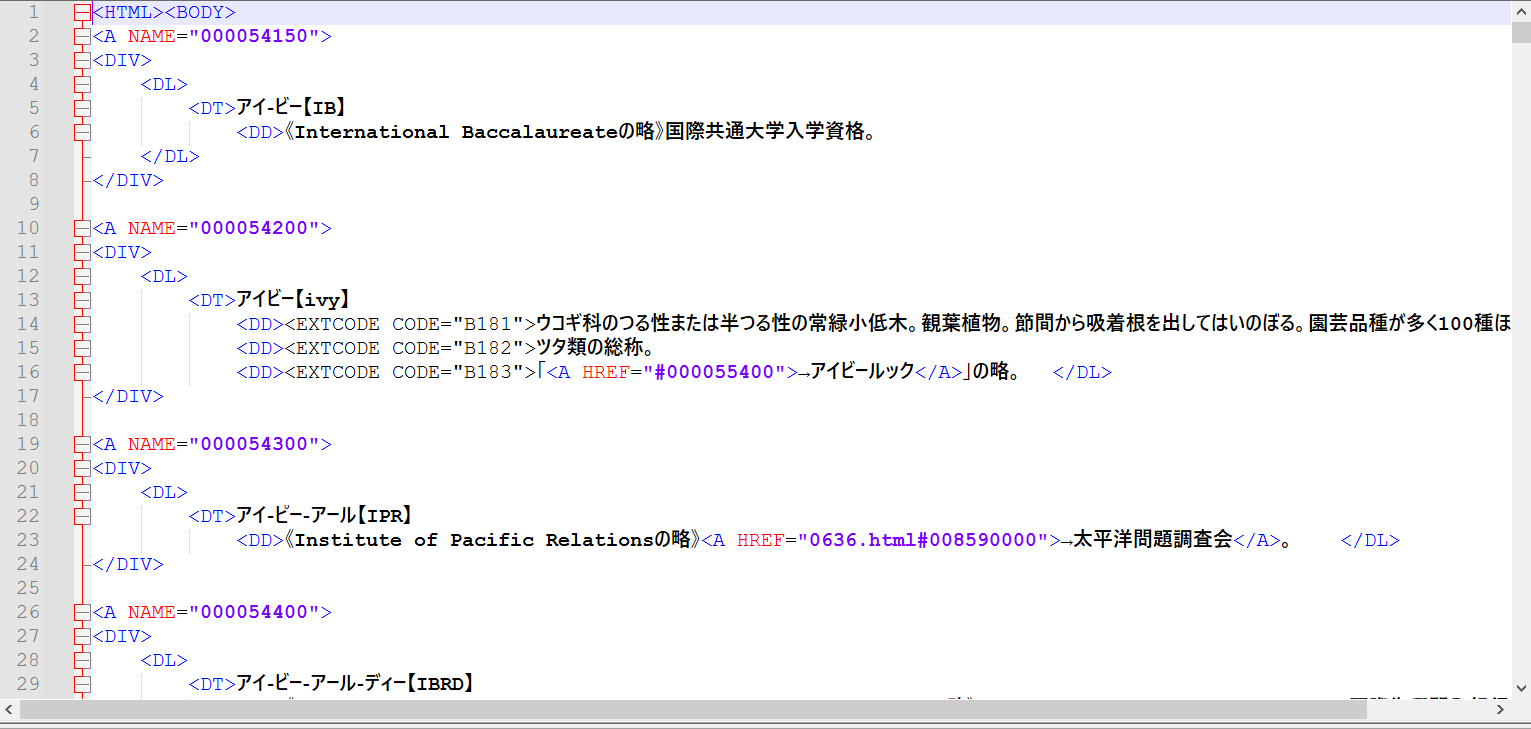Collapse the DL block fold on line 4

coord(81,84)
